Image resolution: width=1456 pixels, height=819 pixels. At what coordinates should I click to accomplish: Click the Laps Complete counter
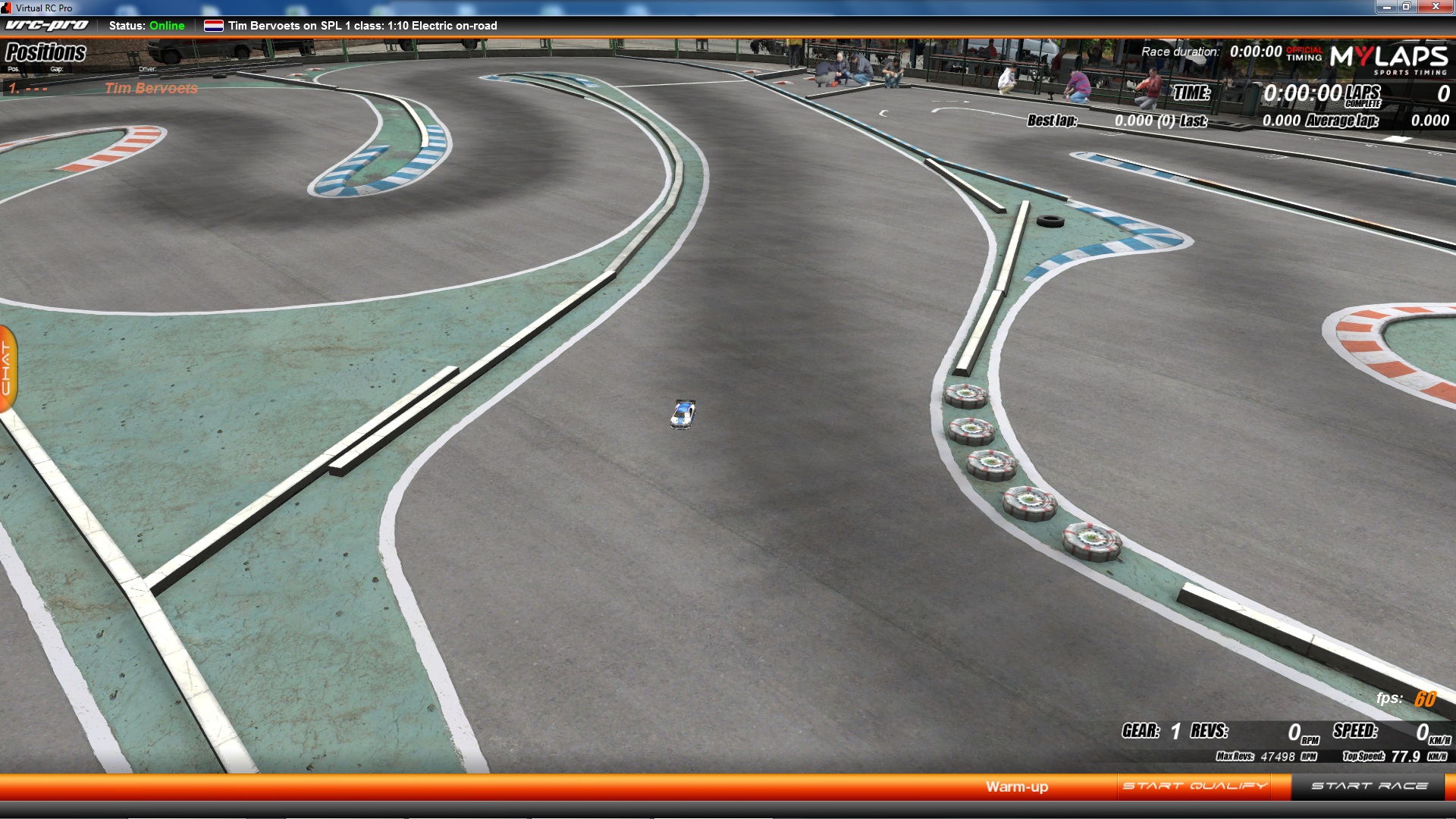coord(1442,94)
